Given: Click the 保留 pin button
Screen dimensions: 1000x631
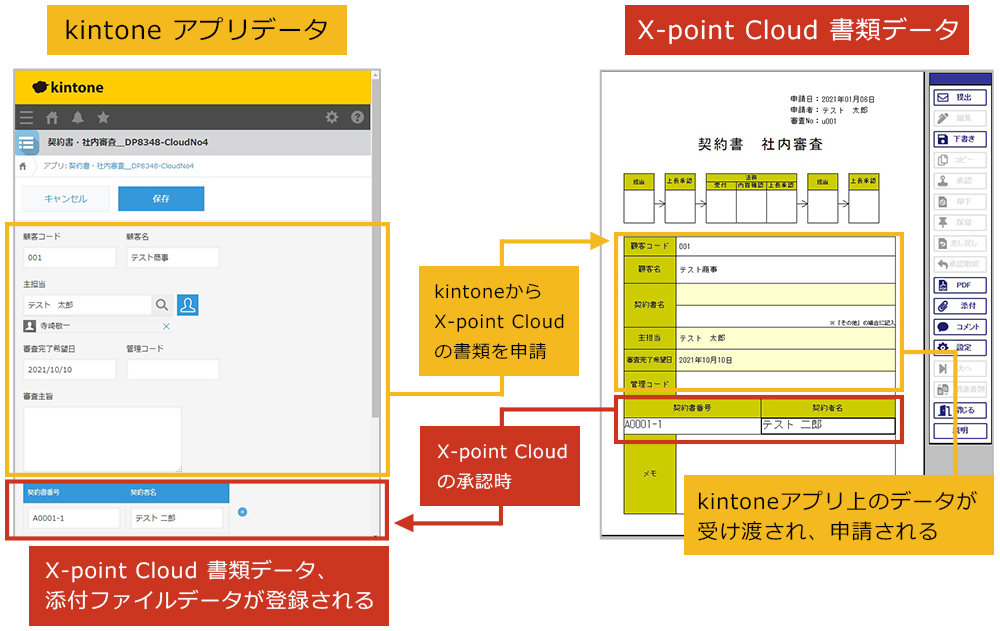Looking at the screenshot, I should 960,223.
